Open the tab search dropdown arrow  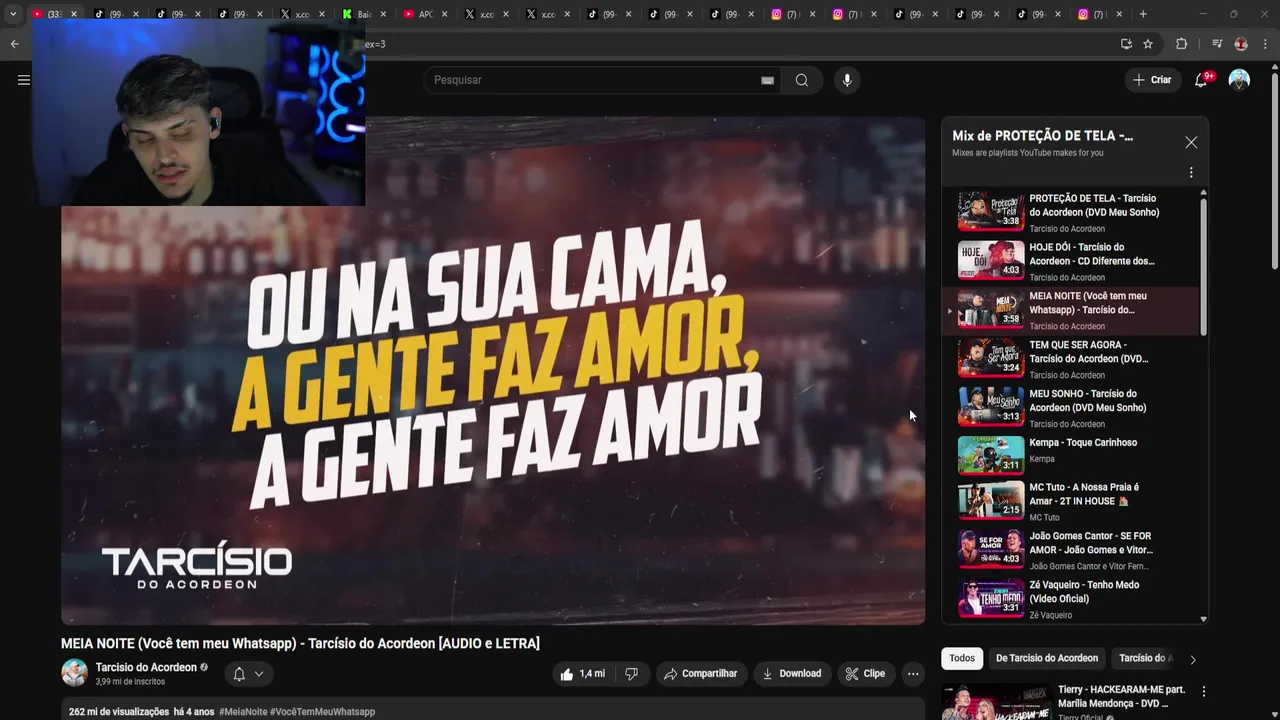(13, 14)
